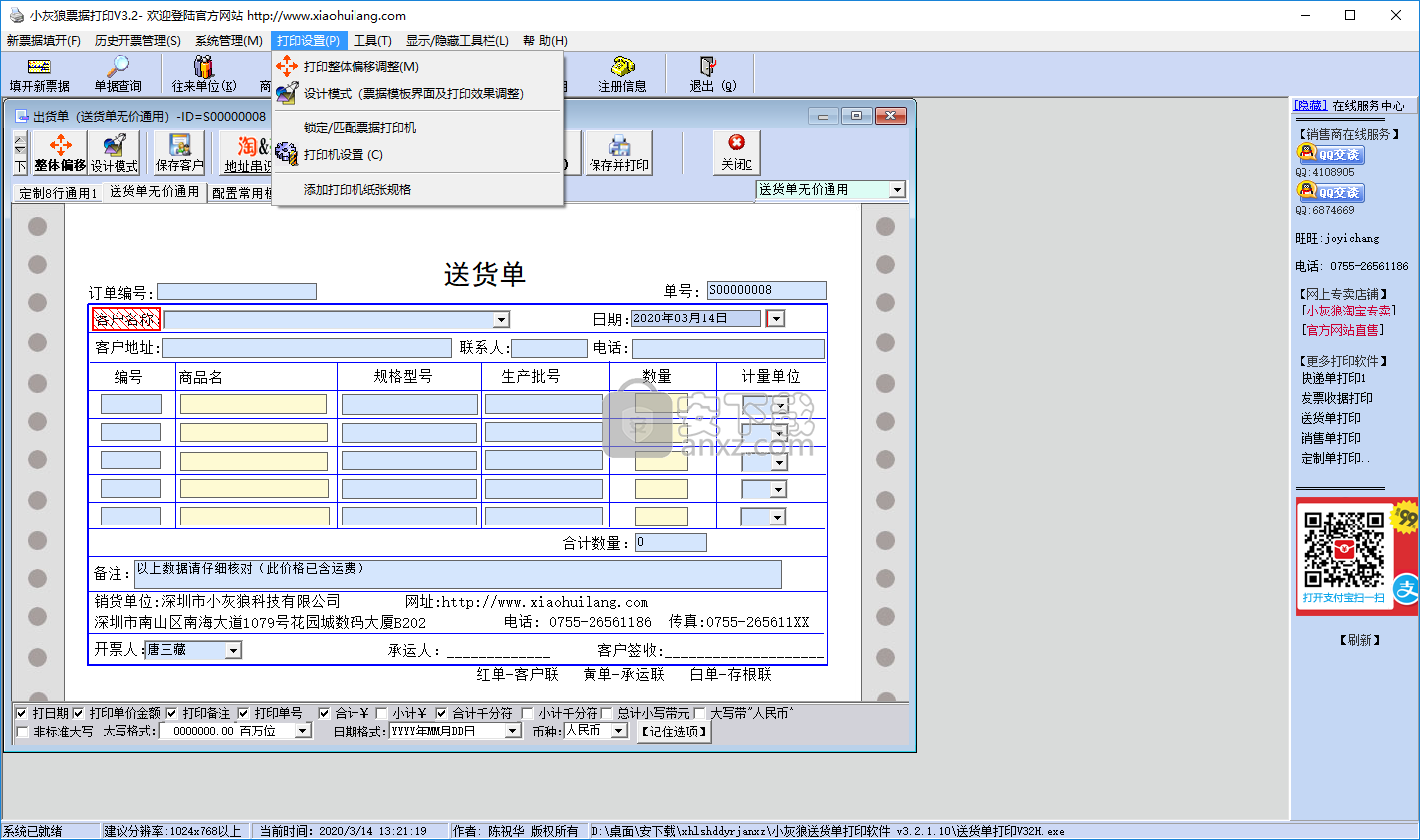Click second QQ交谈 chat icon
1420x840 pixels.
point(1330,192)
